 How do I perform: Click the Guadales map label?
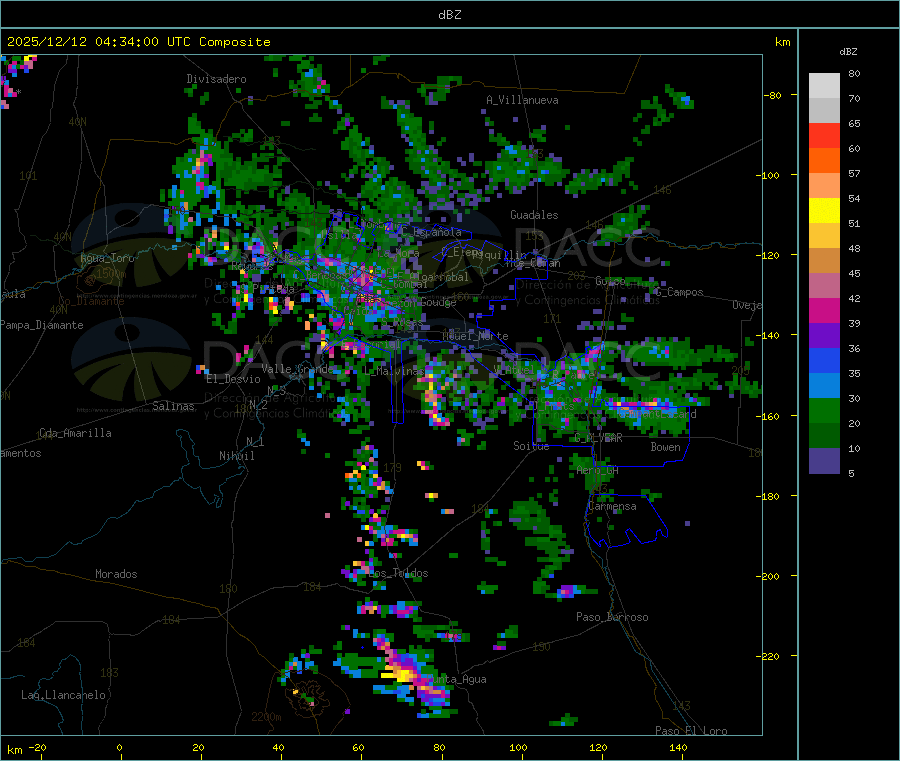(534, 215)
